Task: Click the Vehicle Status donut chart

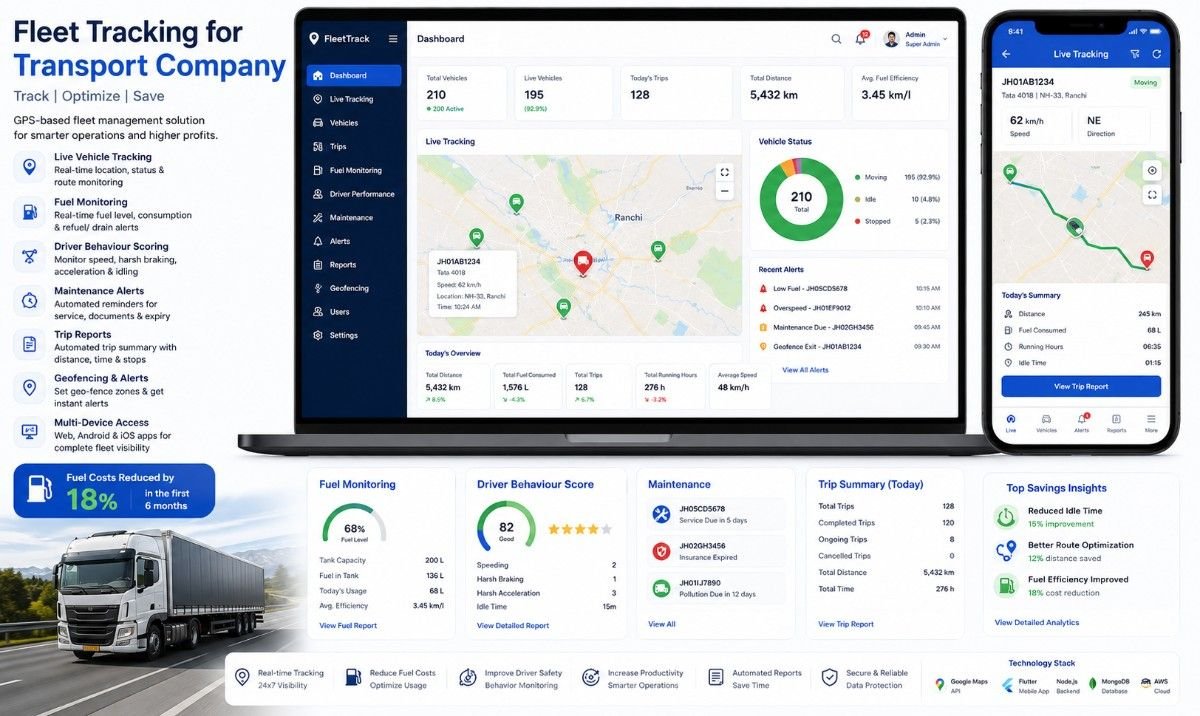Action: [x=801, y=199]
